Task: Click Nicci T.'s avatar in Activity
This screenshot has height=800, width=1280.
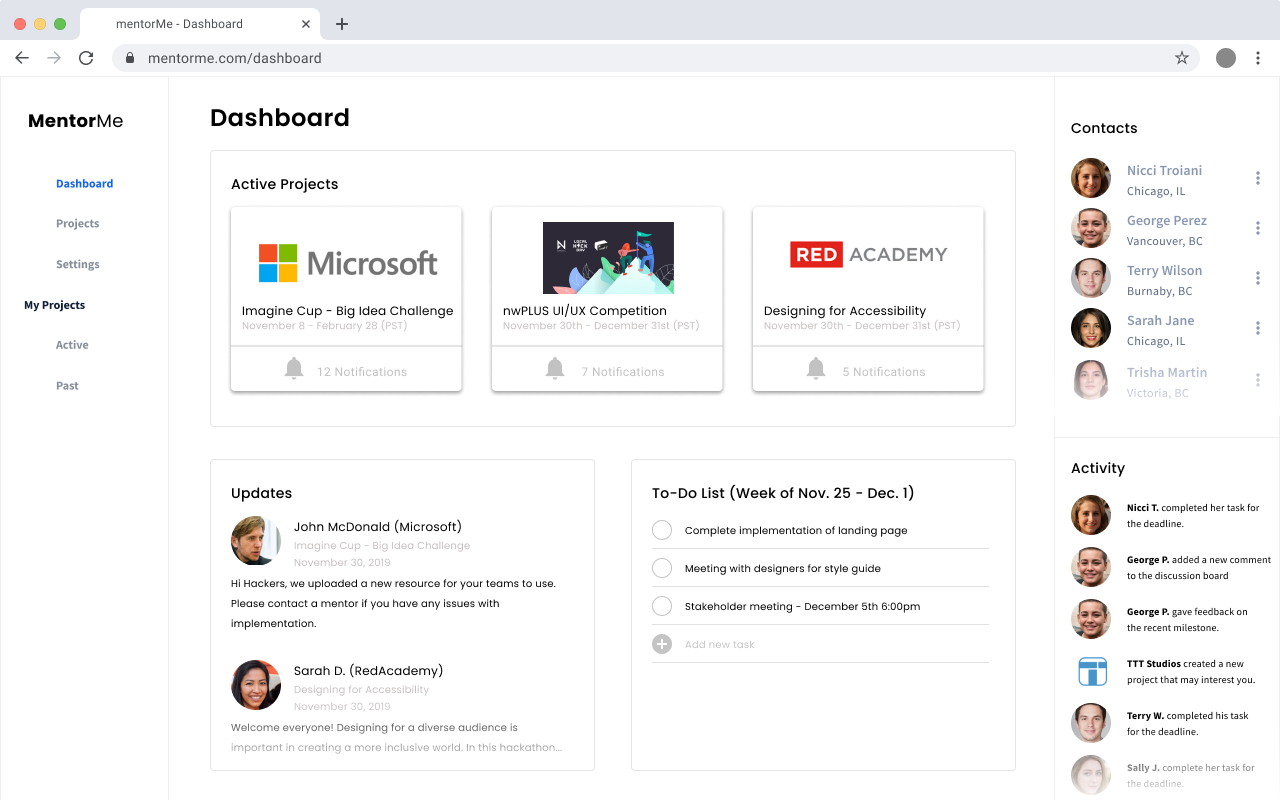Action: [1091, 515]
